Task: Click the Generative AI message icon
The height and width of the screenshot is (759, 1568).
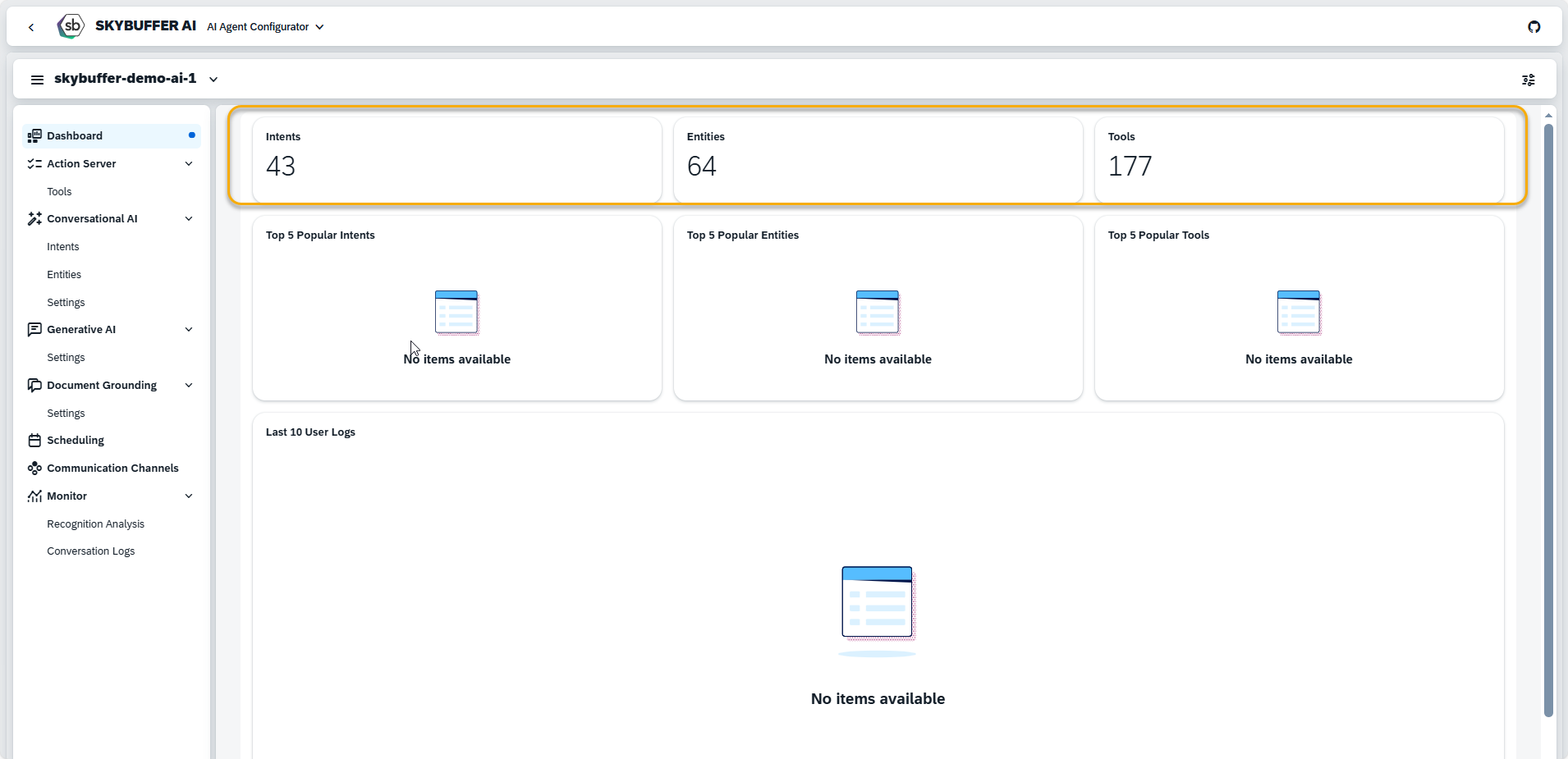Action: pyautogui.click(x=34, y=330)
